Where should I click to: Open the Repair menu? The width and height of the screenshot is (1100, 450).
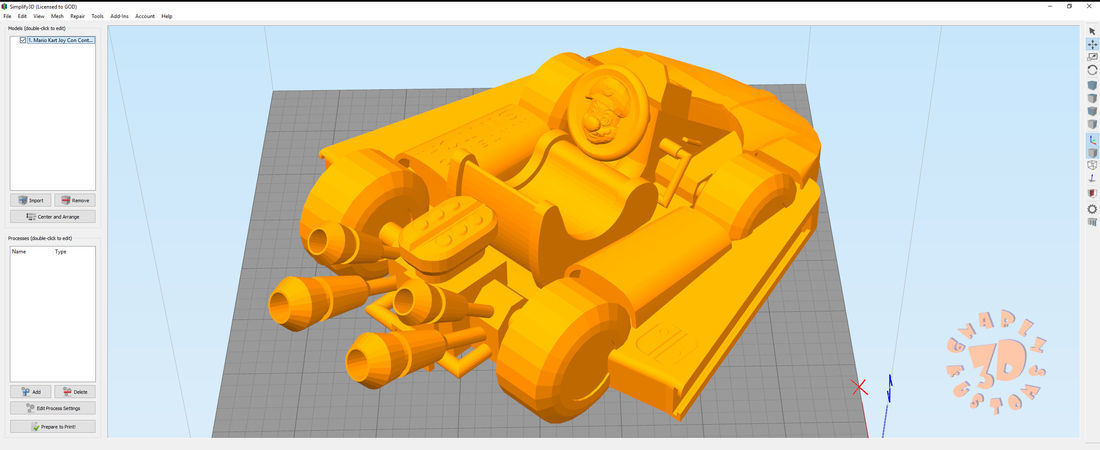click(77, 16)
